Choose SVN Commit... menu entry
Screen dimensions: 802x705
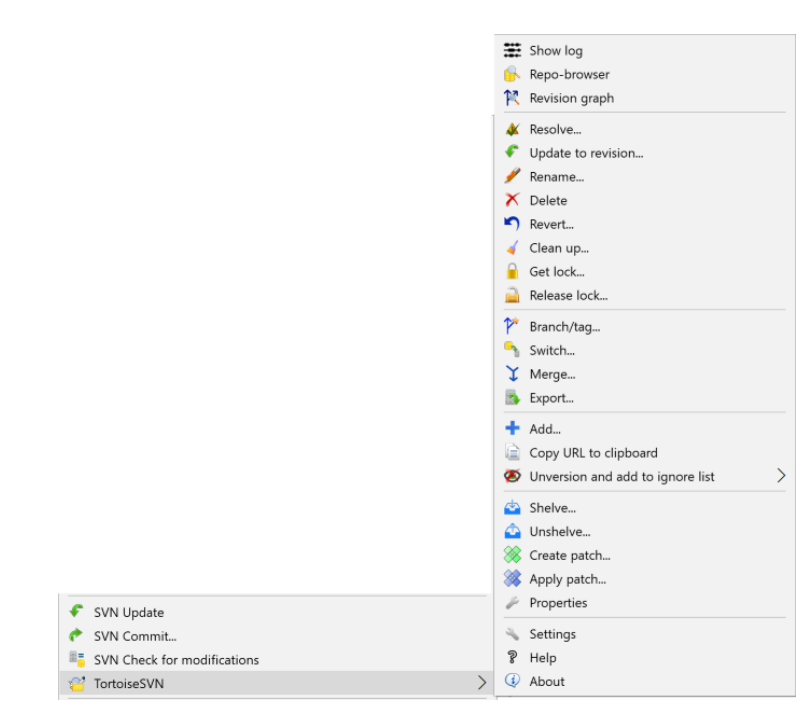point(276,635)
